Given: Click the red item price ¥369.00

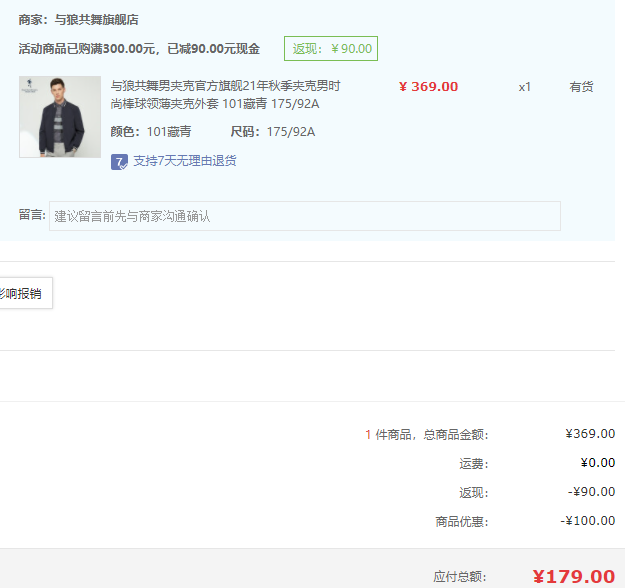Looking at the screenshot, I should tap(428, 87).
